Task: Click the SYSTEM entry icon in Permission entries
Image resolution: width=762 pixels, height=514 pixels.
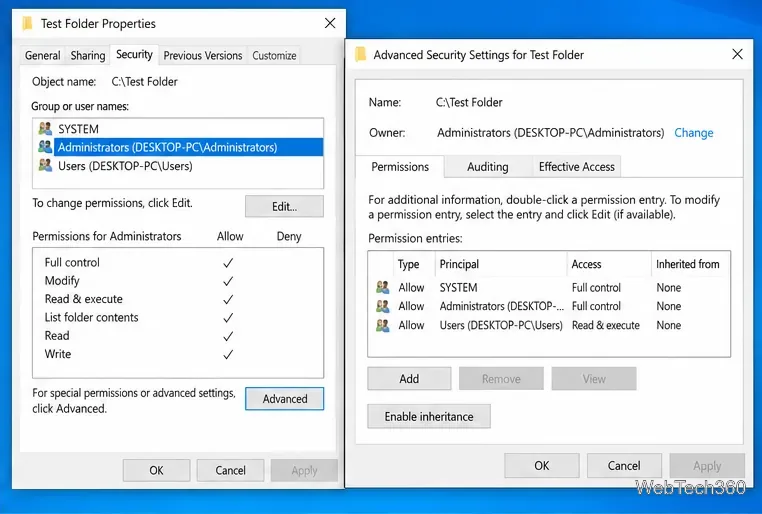Action: (x=383, y=287)
